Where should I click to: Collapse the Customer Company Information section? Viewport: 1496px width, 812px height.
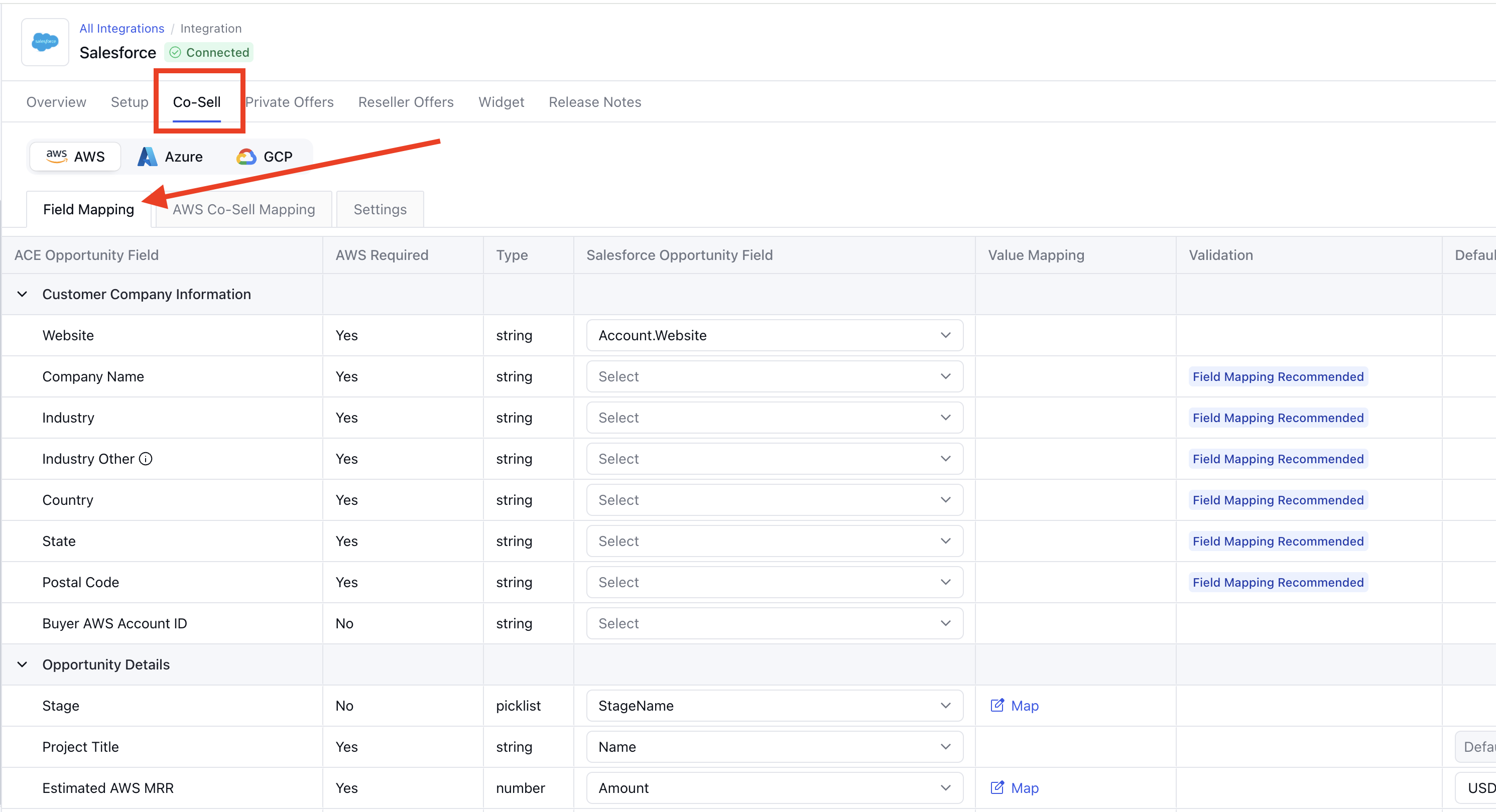click(x=22, y=294)
